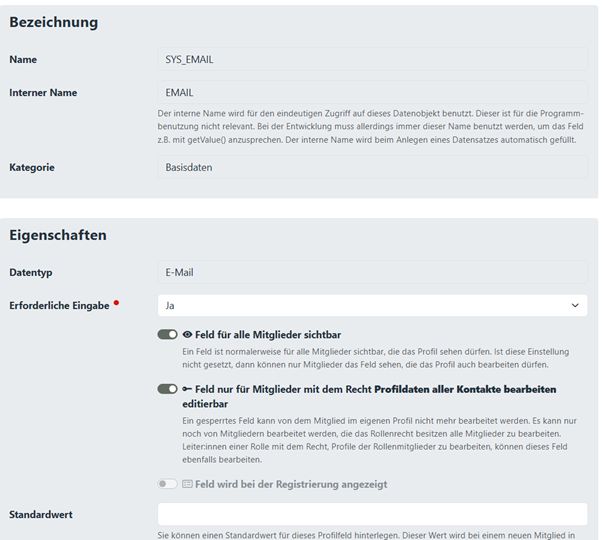Viewport: 605px width, 540px height.
Task: Click the 'Erforderliche Eingabe' field label
Action: pos(59,305)
